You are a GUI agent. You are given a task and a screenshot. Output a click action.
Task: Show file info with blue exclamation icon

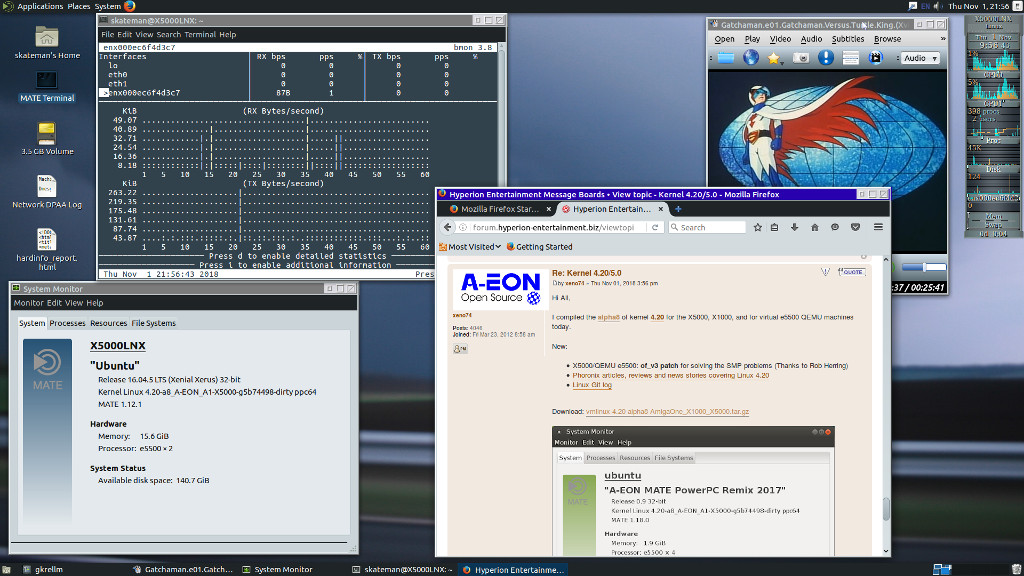click(825, 58)
